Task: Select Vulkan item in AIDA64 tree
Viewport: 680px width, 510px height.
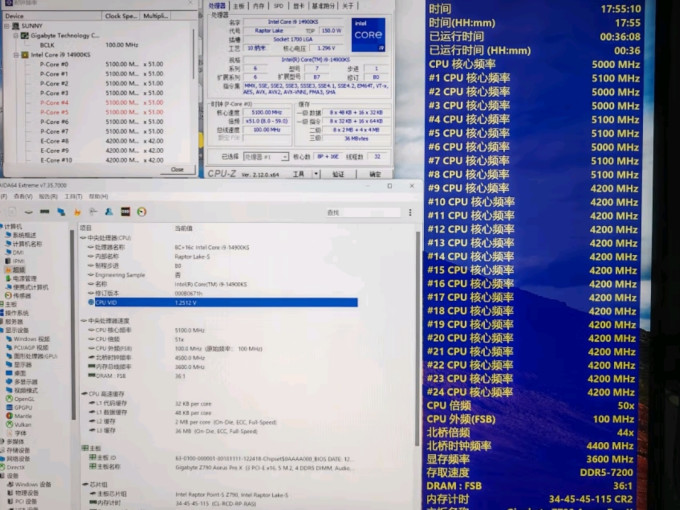Action: point(19,425)
